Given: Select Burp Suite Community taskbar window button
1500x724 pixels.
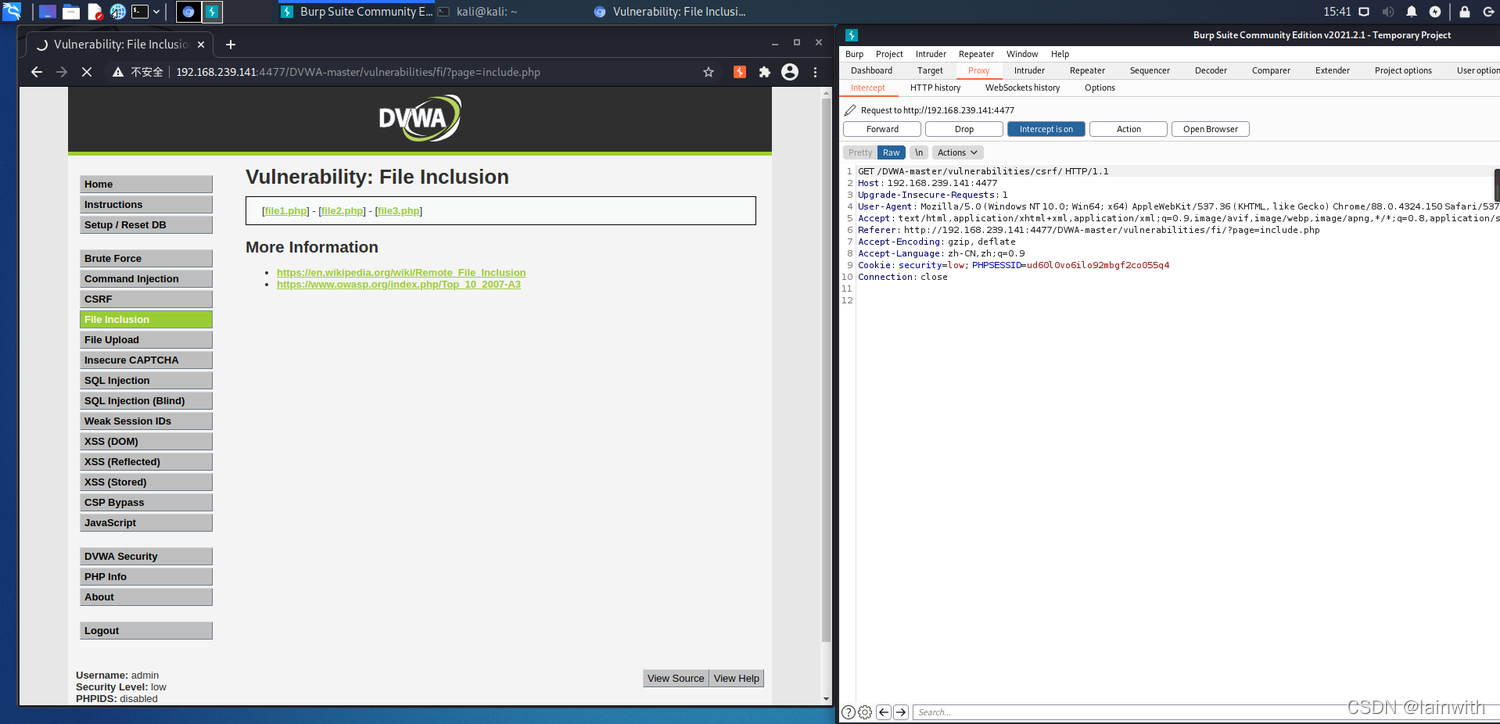Looking at the screenshot, I should tap(357, 12).
